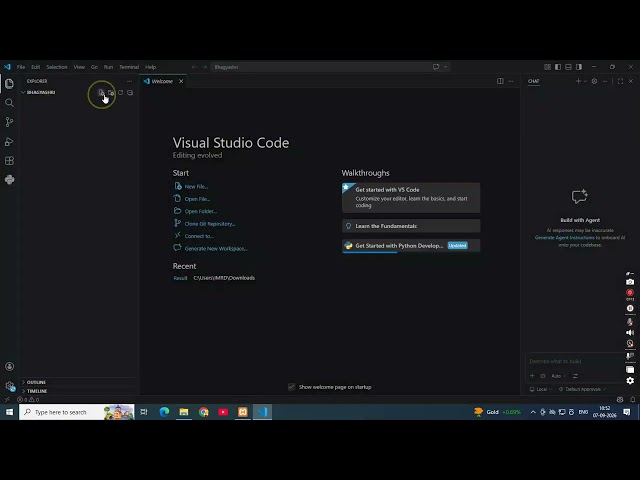640x480 pixels.
Task: Toggle secondary side bar visibility
Action: [x=579, y=67]
